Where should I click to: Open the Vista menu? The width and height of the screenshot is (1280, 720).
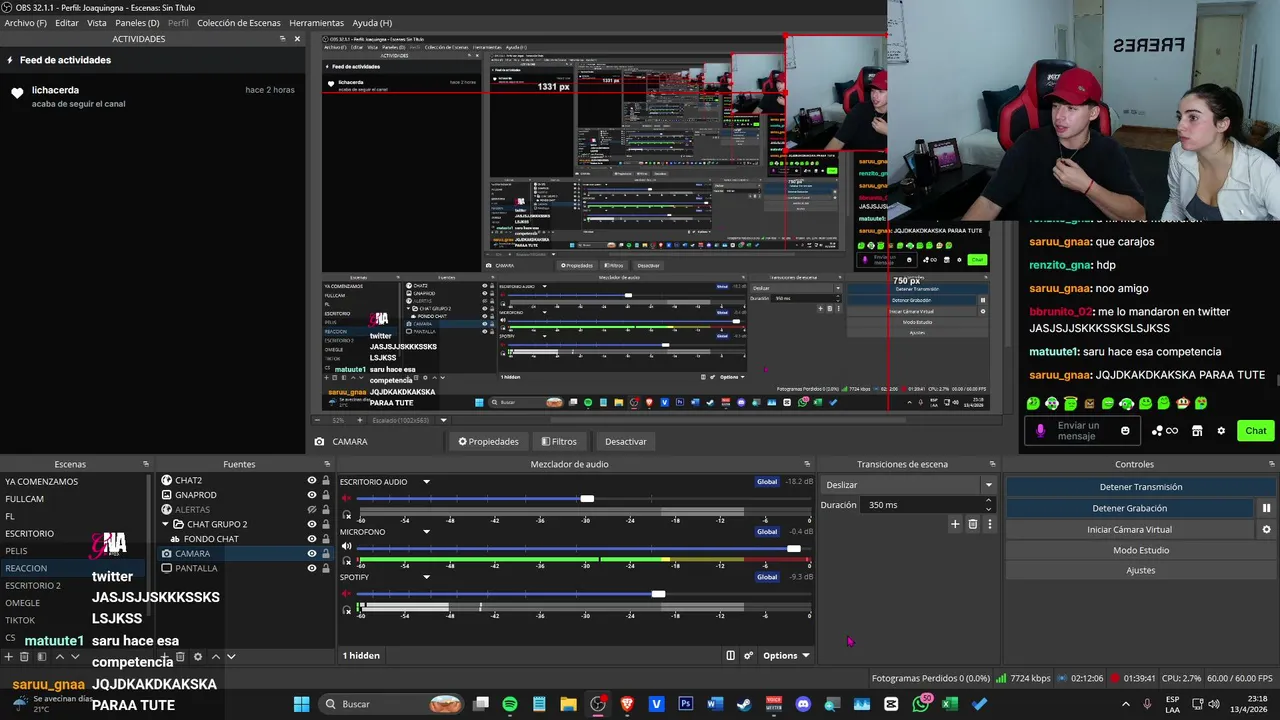[x=97, y=23]
